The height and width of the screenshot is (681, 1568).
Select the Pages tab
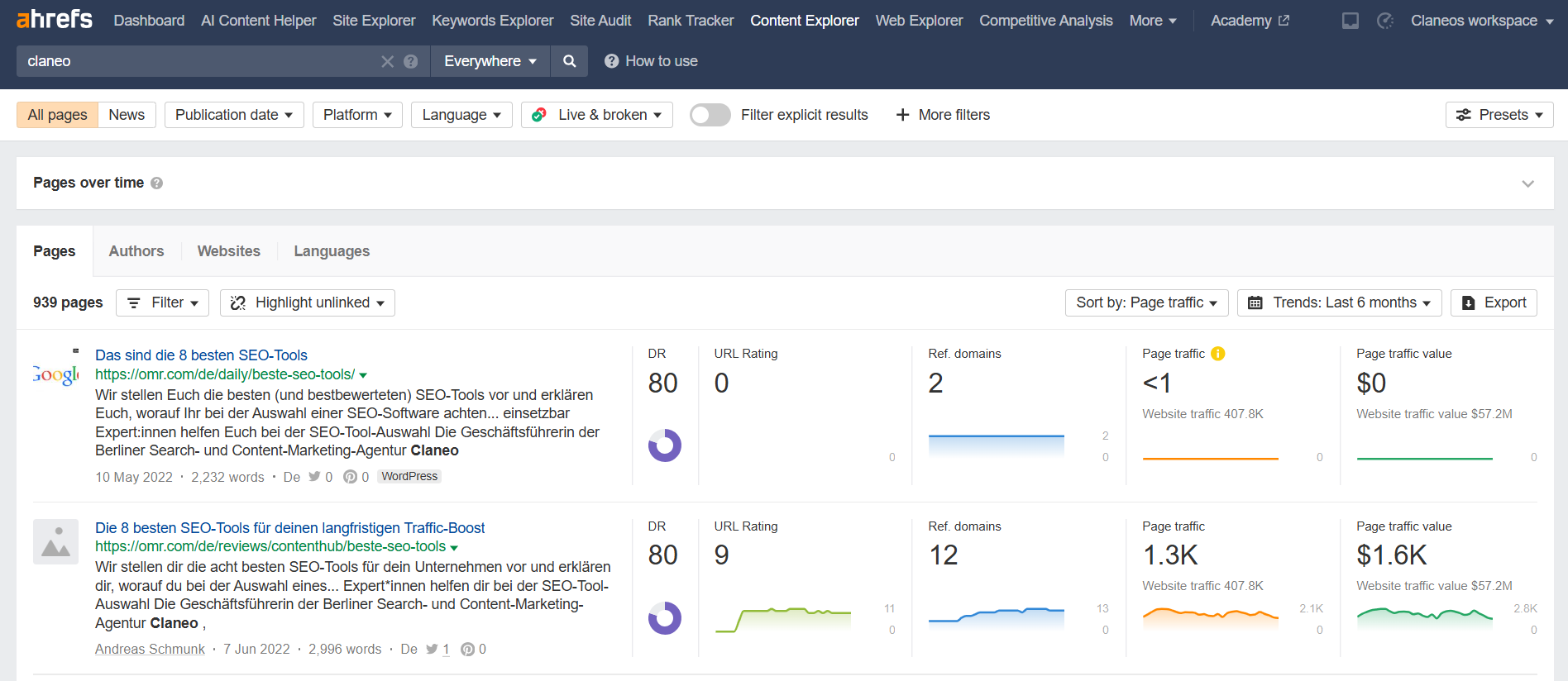point(55,251)
